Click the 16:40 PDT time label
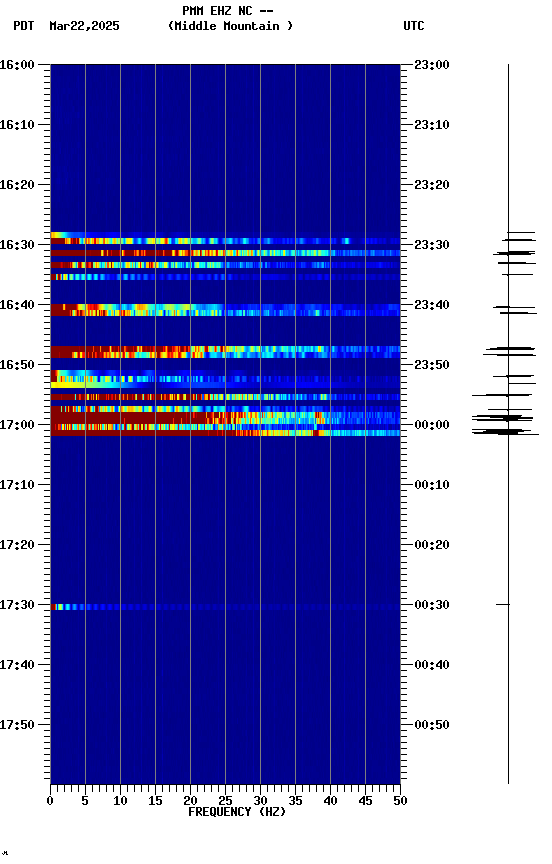Viewport: 552px width, 864px height. tap(17, 305)
